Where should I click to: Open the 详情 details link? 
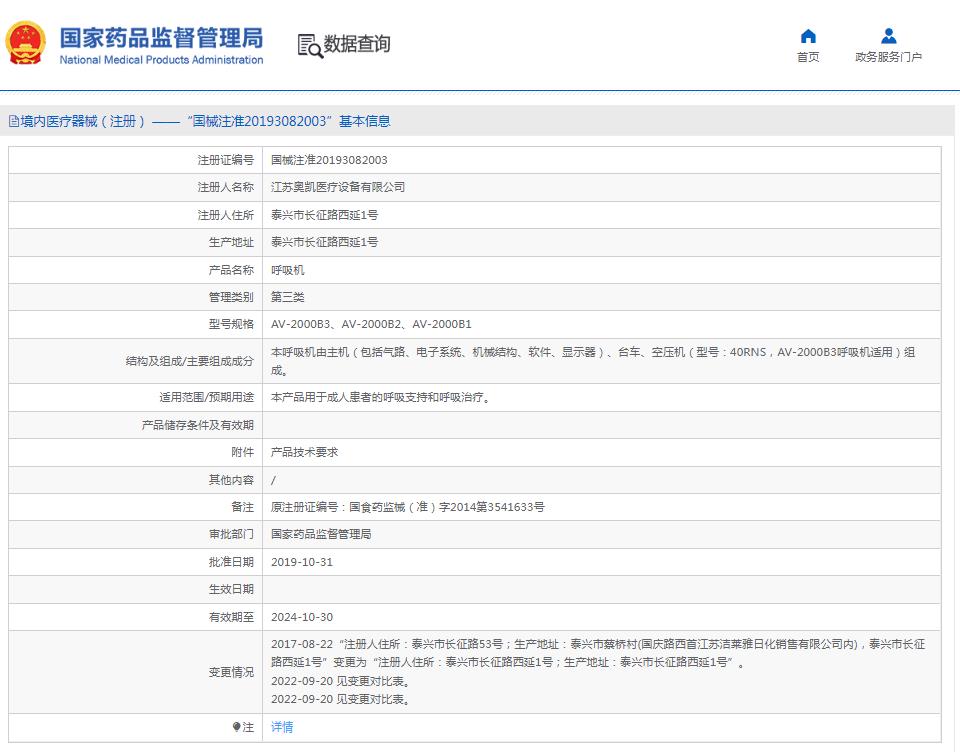[x=282, y=727]
